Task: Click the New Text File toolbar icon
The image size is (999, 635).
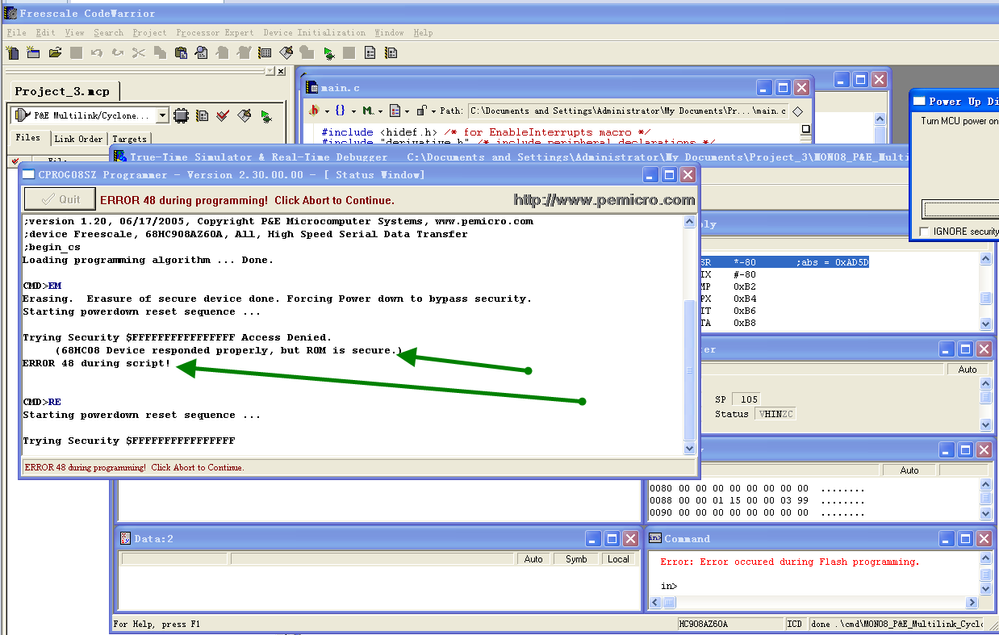Action: [12, 53]
